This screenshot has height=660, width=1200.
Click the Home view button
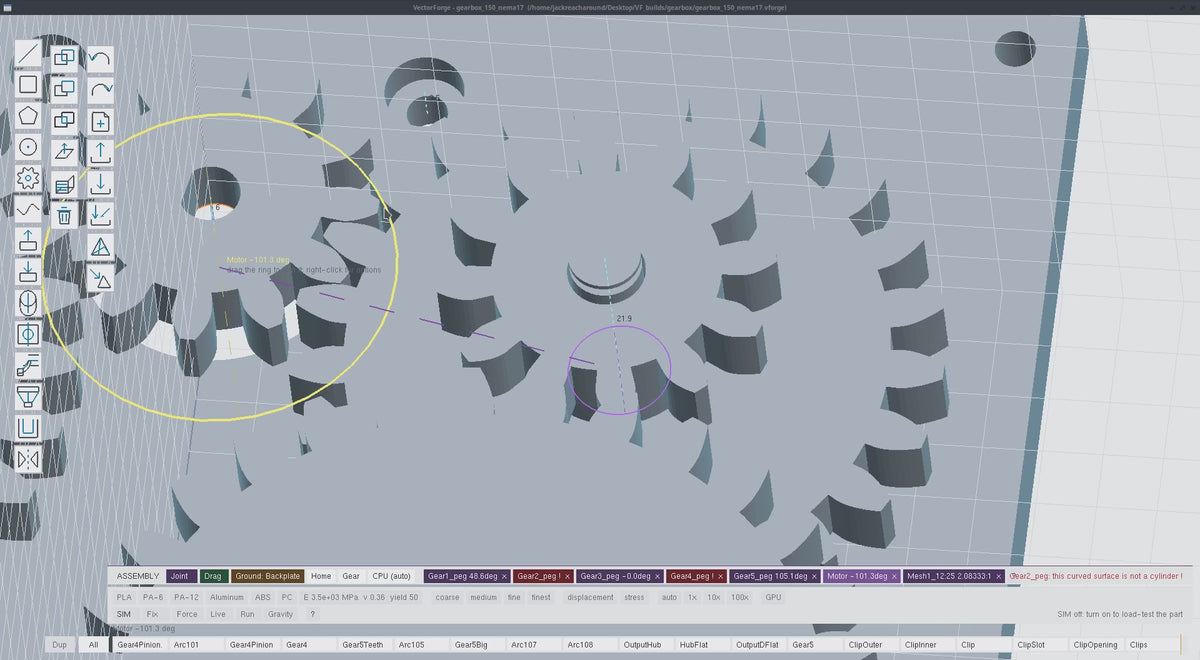click(321, 576)
